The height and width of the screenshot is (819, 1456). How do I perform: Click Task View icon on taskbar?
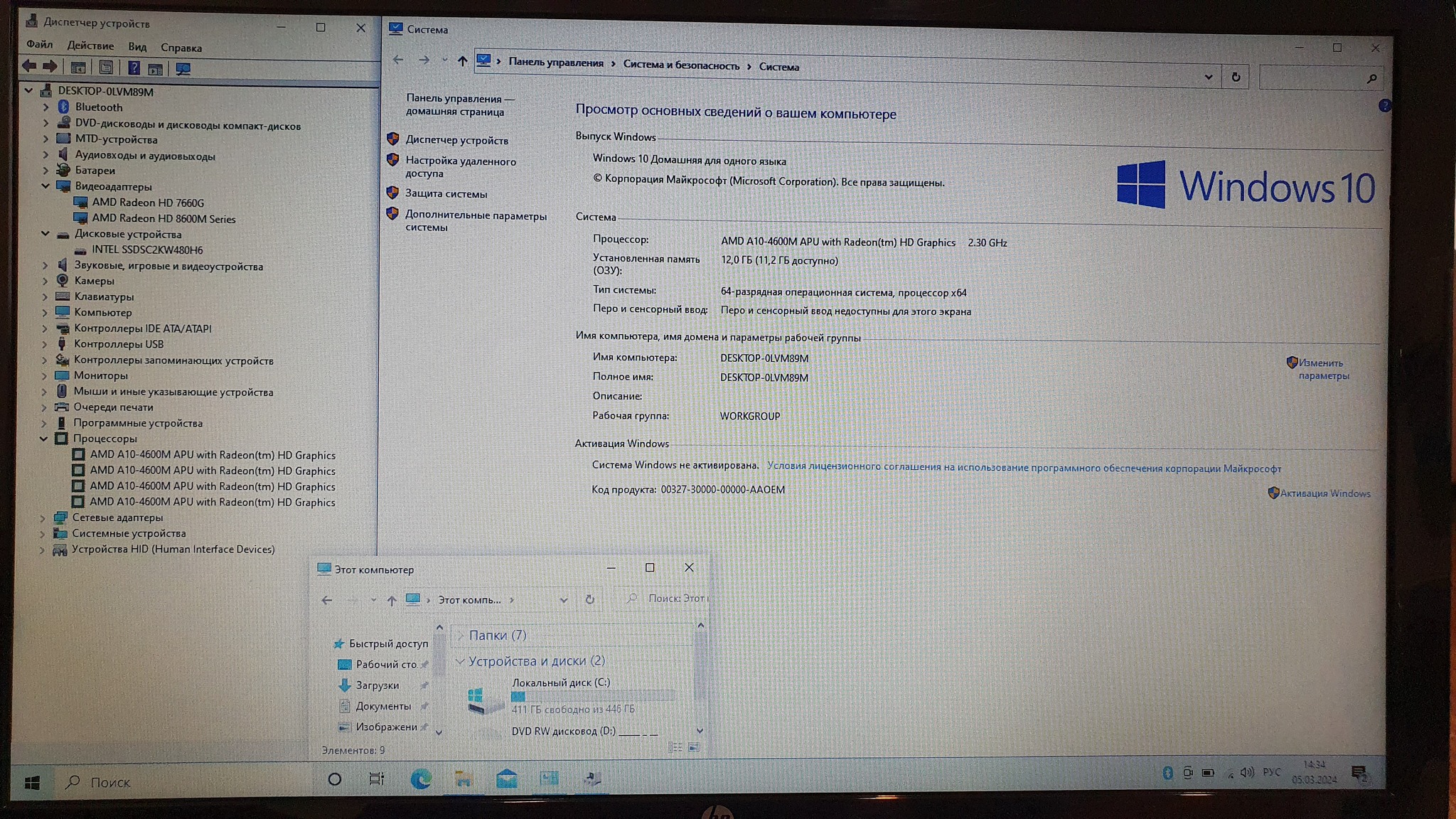[x=377, y=779]
